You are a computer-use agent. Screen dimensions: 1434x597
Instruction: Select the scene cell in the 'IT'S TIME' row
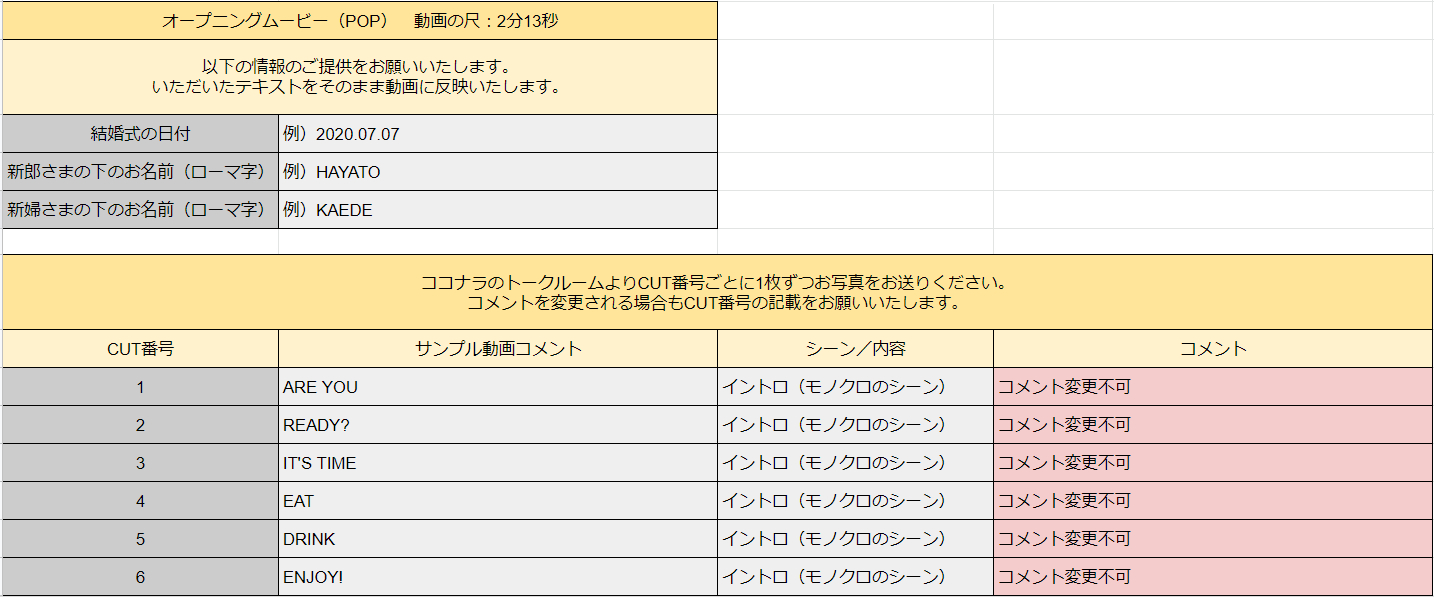(855, 463)
